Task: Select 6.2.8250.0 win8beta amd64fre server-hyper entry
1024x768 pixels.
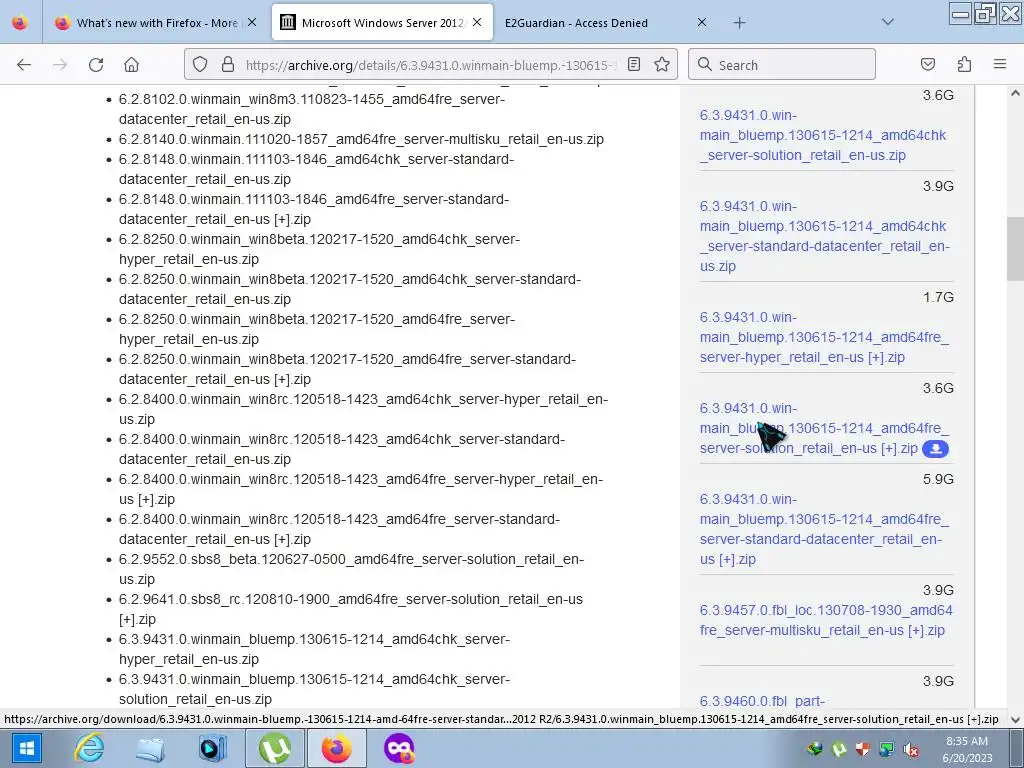Action: point(317,329)
